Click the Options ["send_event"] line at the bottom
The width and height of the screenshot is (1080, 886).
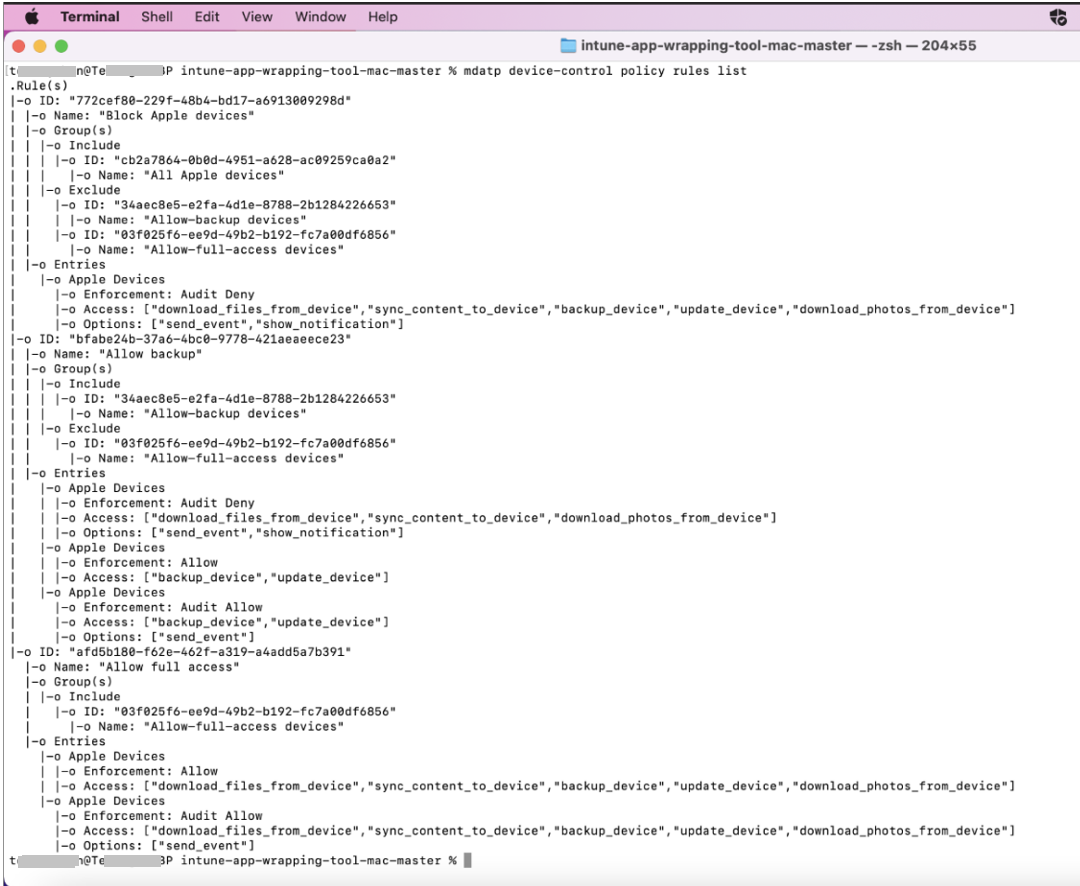(x=169, y=845)
